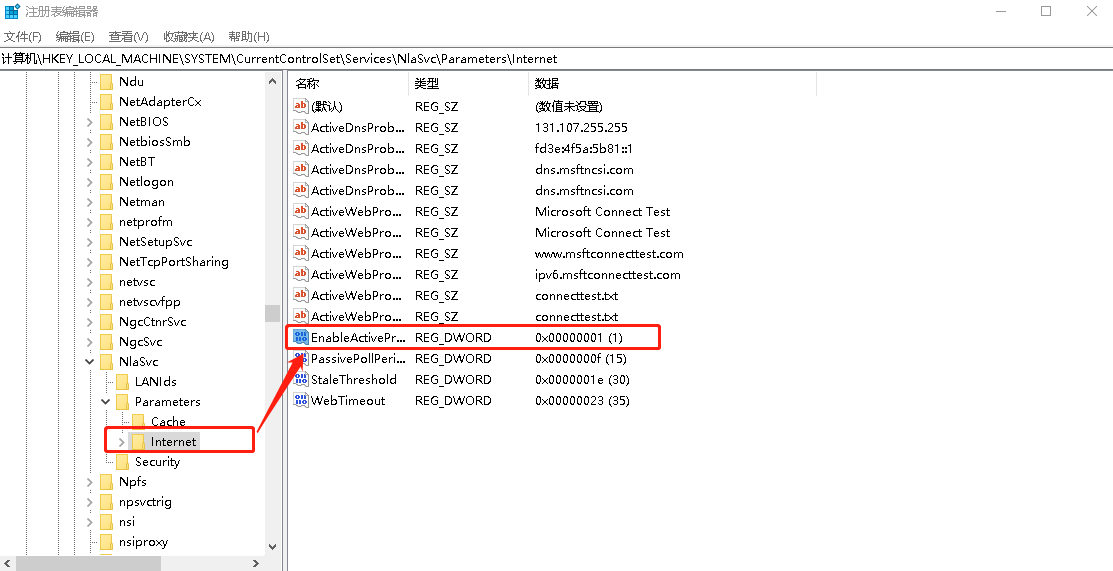Select the netvscvfpp folder icon

pyautogui.click(x=106, y=302)
